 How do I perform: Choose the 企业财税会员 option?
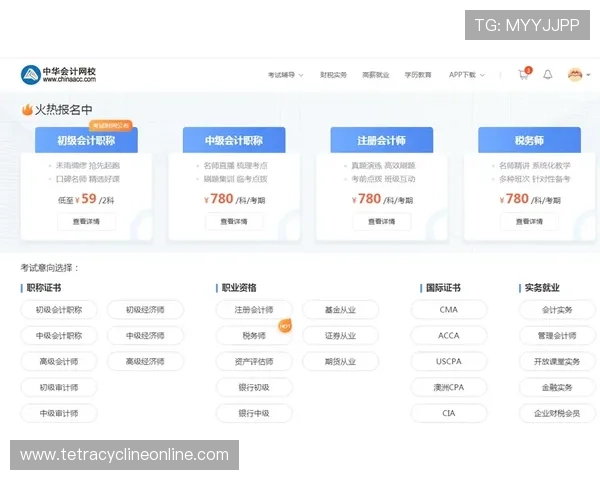tap(557, 413)
